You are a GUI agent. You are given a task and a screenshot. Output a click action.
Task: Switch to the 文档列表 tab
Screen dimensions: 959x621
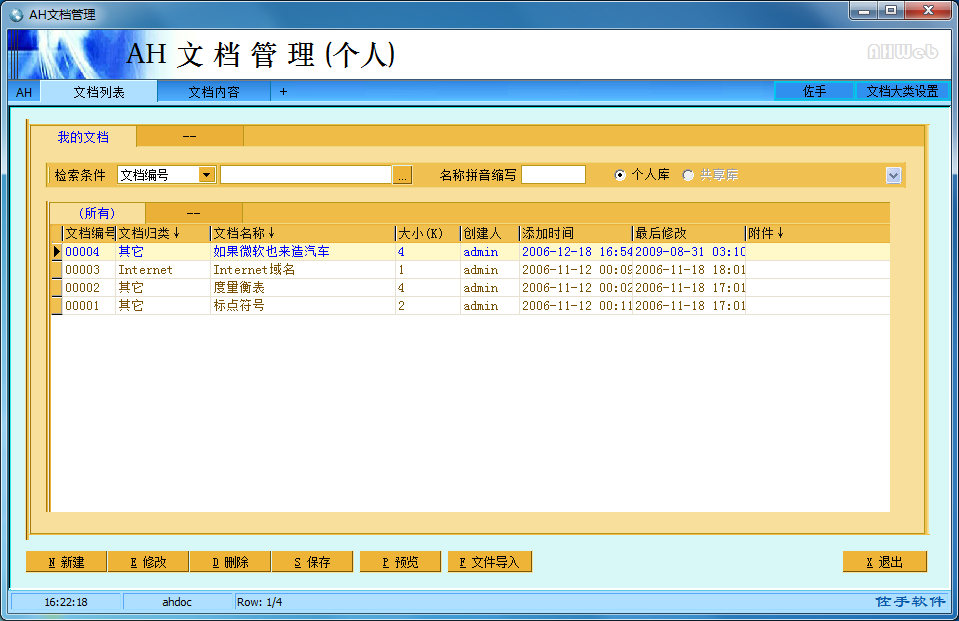click(98, 92)
